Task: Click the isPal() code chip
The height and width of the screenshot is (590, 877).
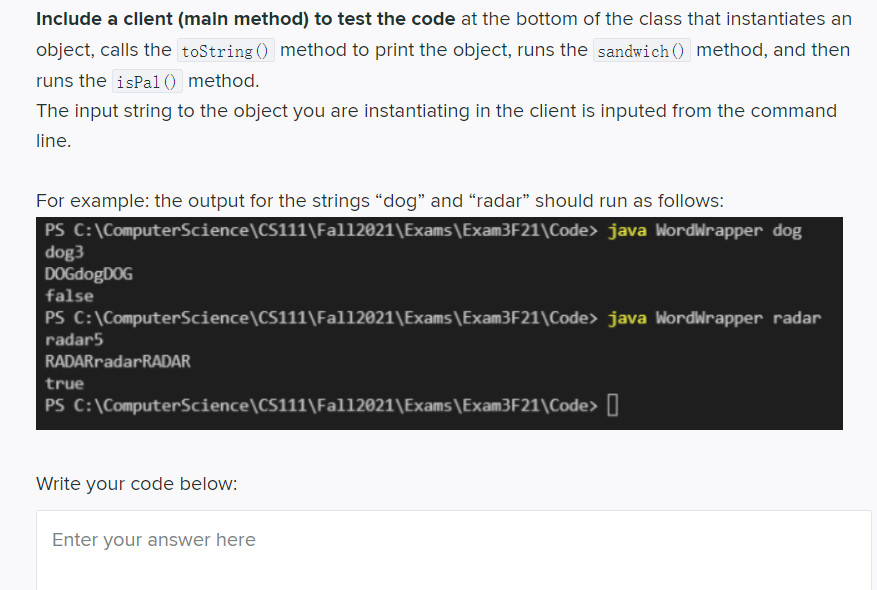Action: point(147,82)
